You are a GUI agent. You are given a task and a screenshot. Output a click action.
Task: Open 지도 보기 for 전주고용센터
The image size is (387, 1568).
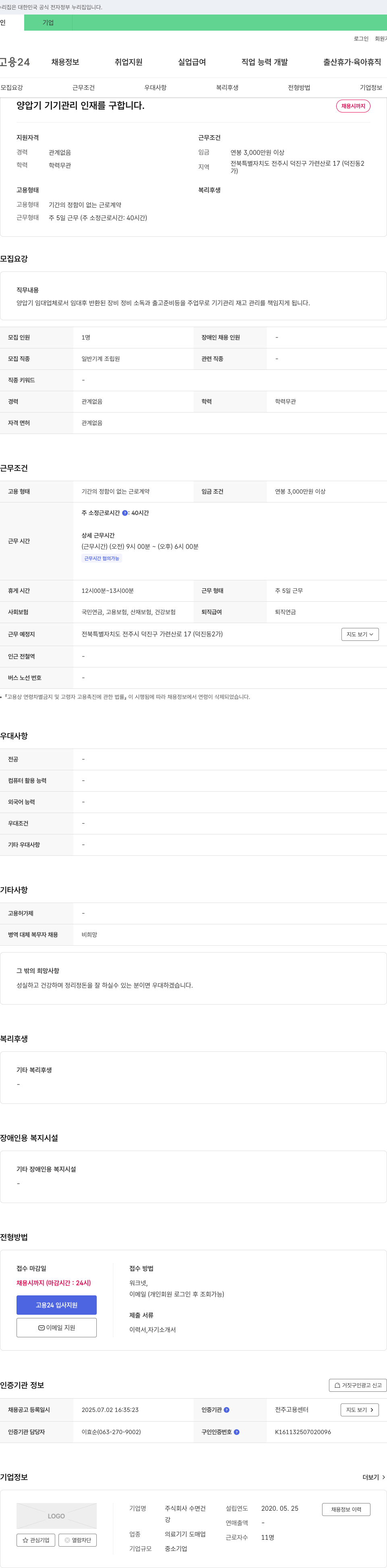(360, 1410)
